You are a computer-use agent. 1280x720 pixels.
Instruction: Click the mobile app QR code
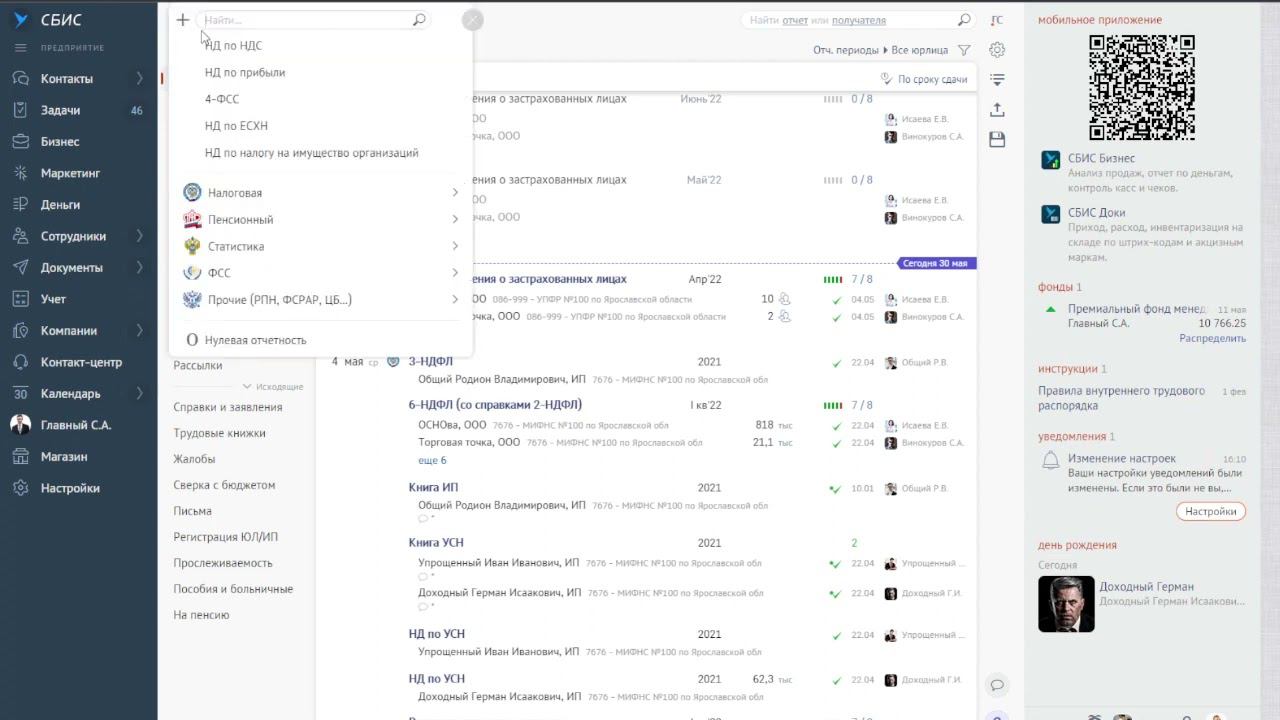tap(1141, 88)
